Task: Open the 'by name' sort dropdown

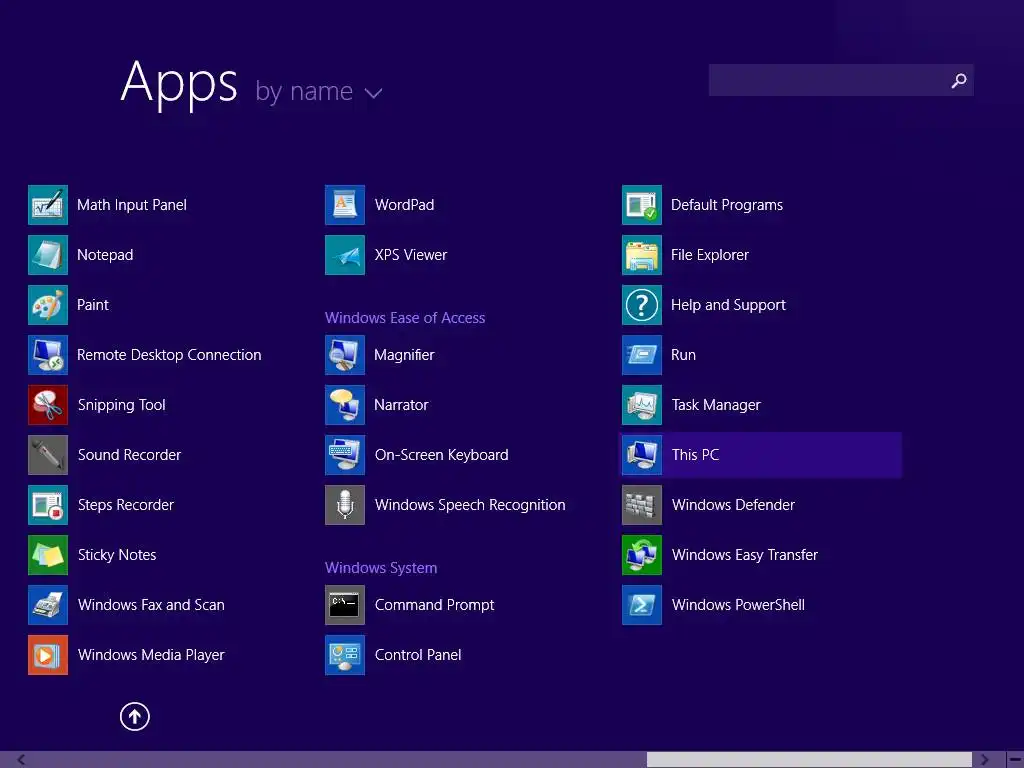Action: tap(318, 91)
